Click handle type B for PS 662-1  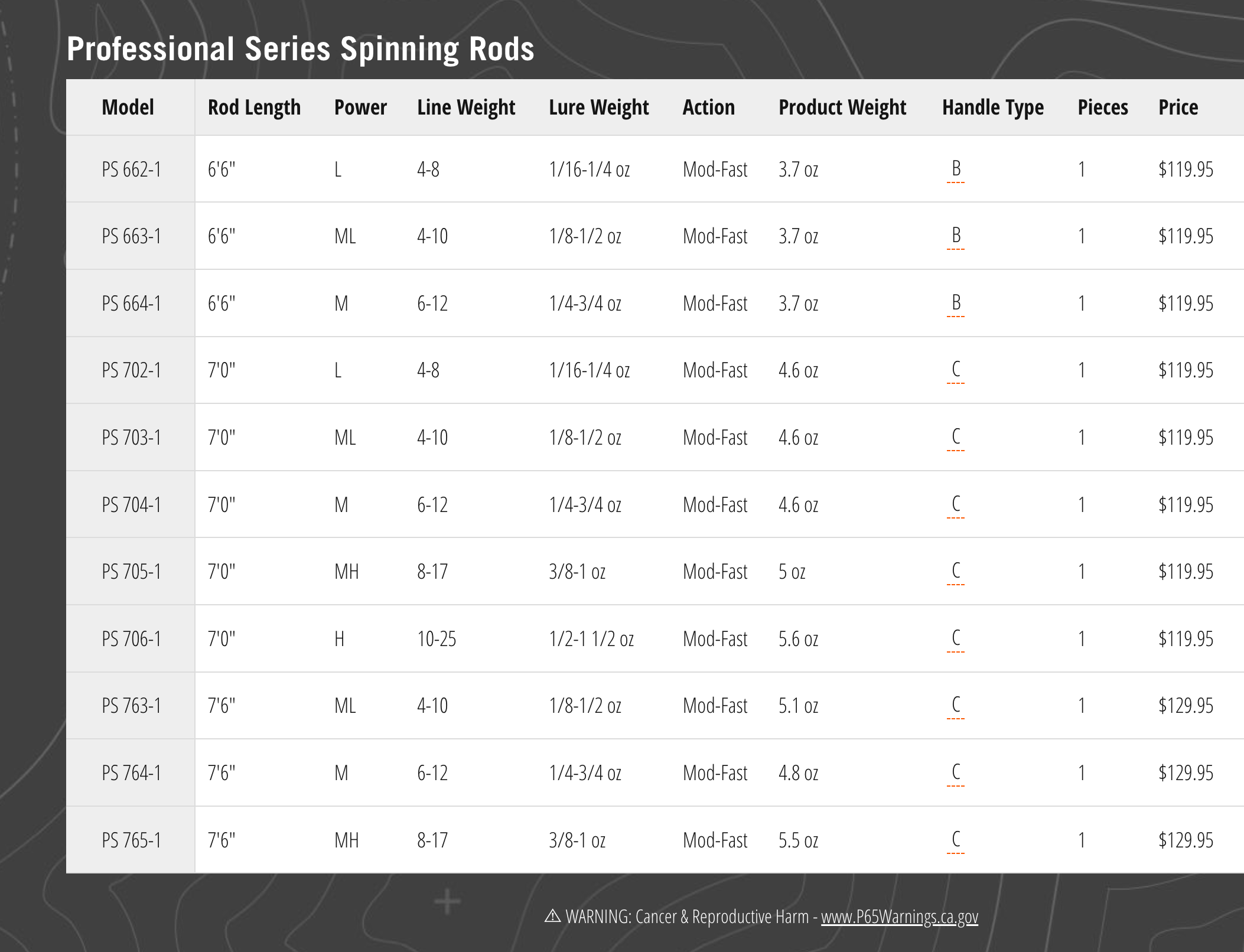point(956,169)
